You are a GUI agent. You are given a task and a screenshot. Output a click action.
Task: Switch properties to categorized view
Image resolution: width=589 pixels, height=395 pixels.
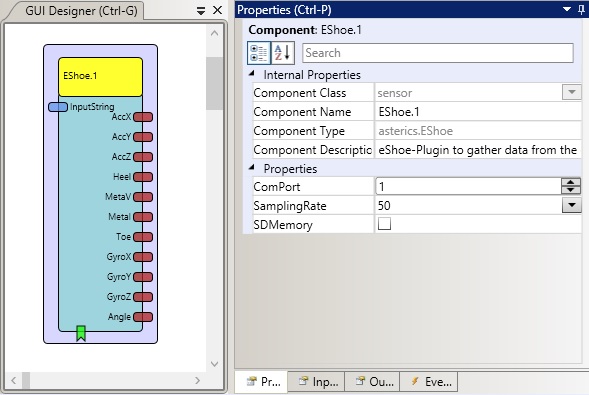tap(259, 53)
